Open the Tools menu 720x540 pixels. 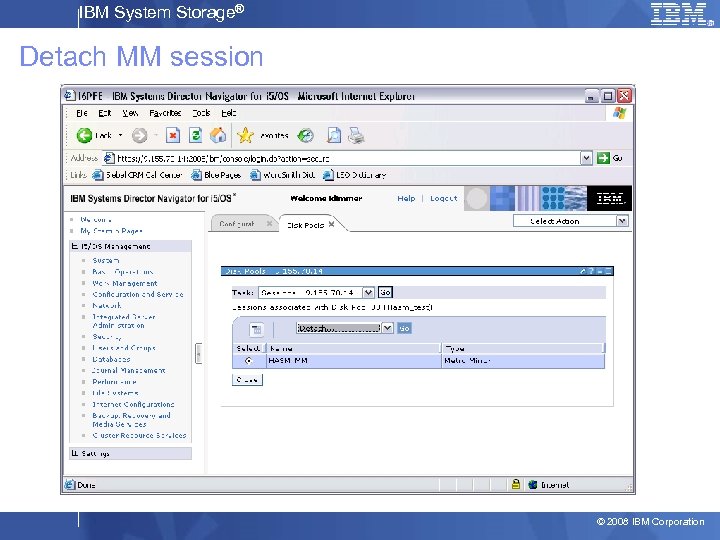(201, 113)
